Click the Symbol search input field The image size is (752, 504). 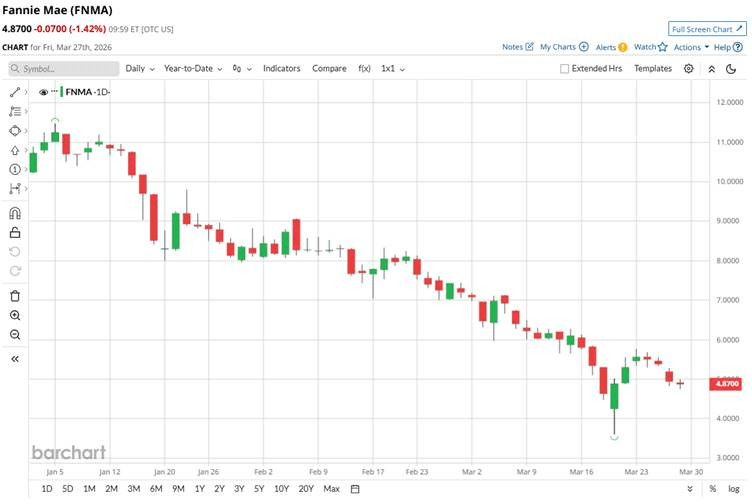pyautogui.click(x=64, y=69)
